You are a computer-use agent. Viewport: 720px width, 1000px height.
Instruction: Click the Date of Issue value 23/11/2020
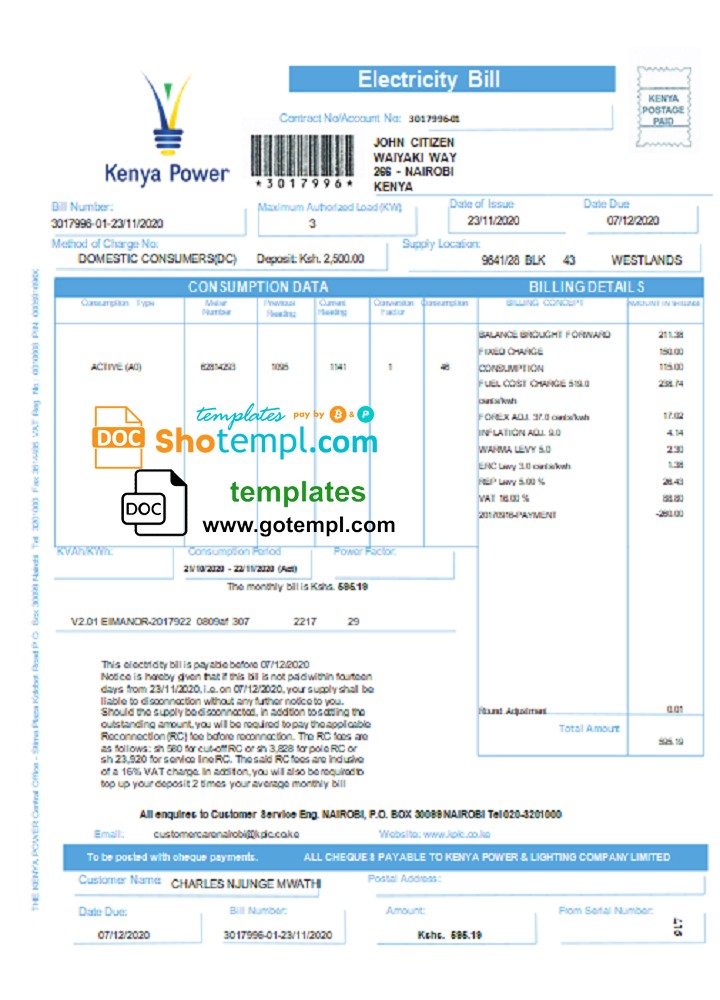tap(493, 221)
